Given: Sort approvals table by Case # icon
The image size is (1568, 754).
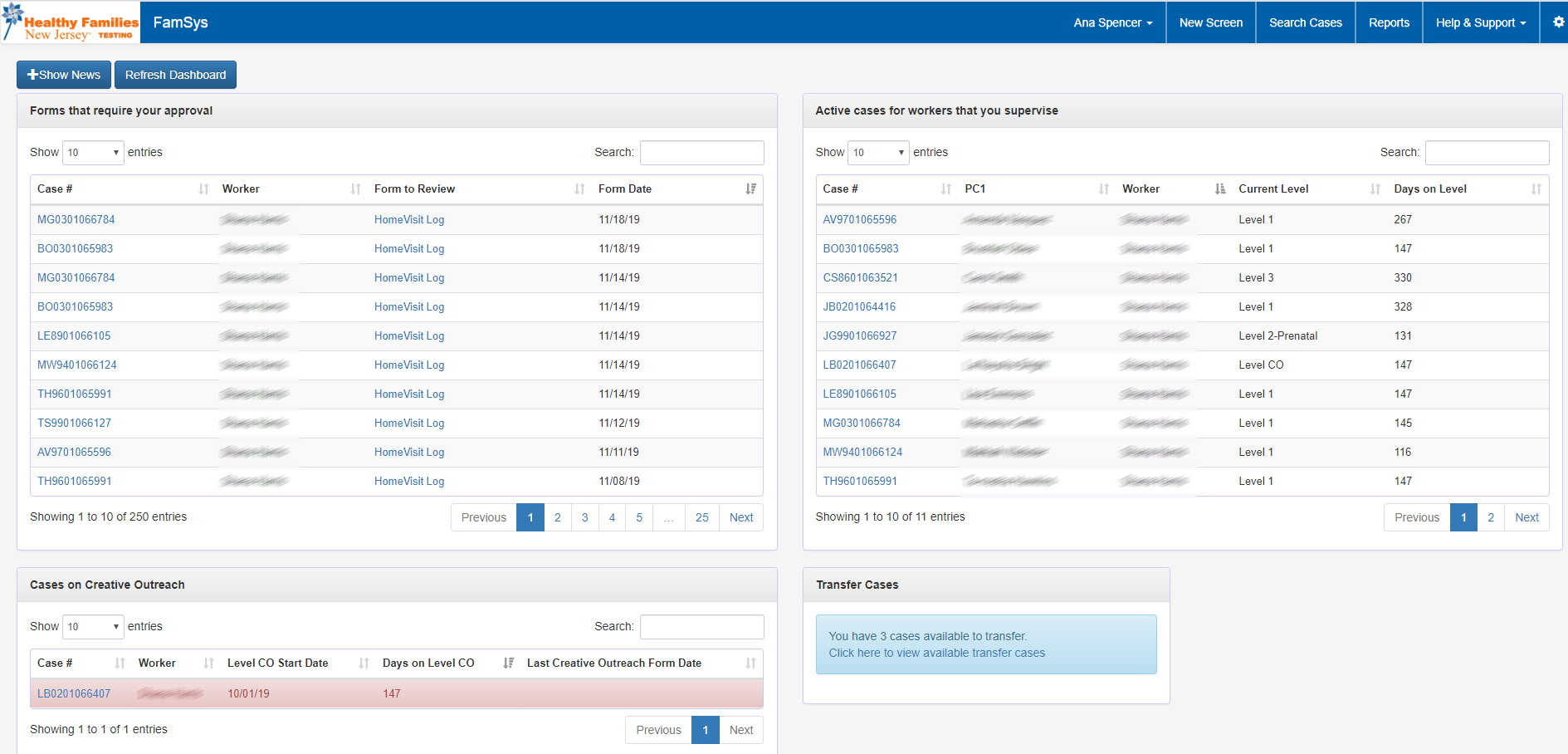Looking at the screenshot, I should 203,189.
